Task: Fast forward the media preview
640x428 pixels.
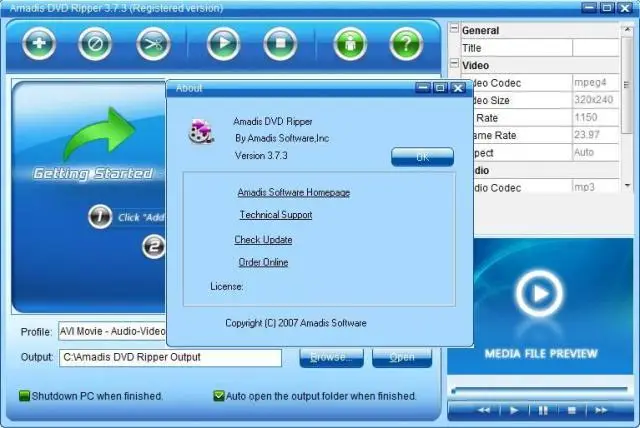Action: 601,410
